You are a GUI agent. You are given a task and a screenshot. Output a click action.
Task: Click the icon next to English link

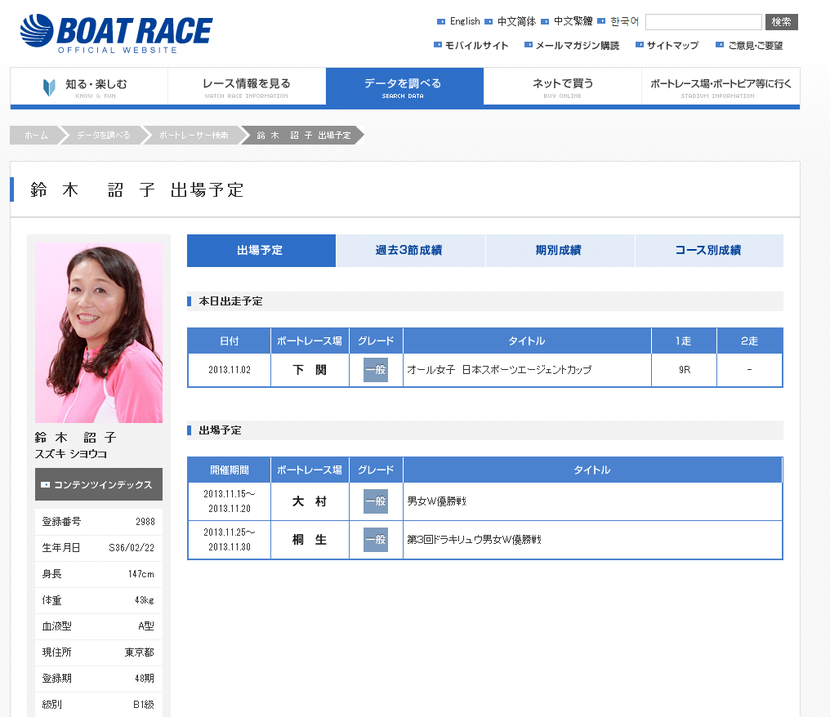(x=441, y=20)
